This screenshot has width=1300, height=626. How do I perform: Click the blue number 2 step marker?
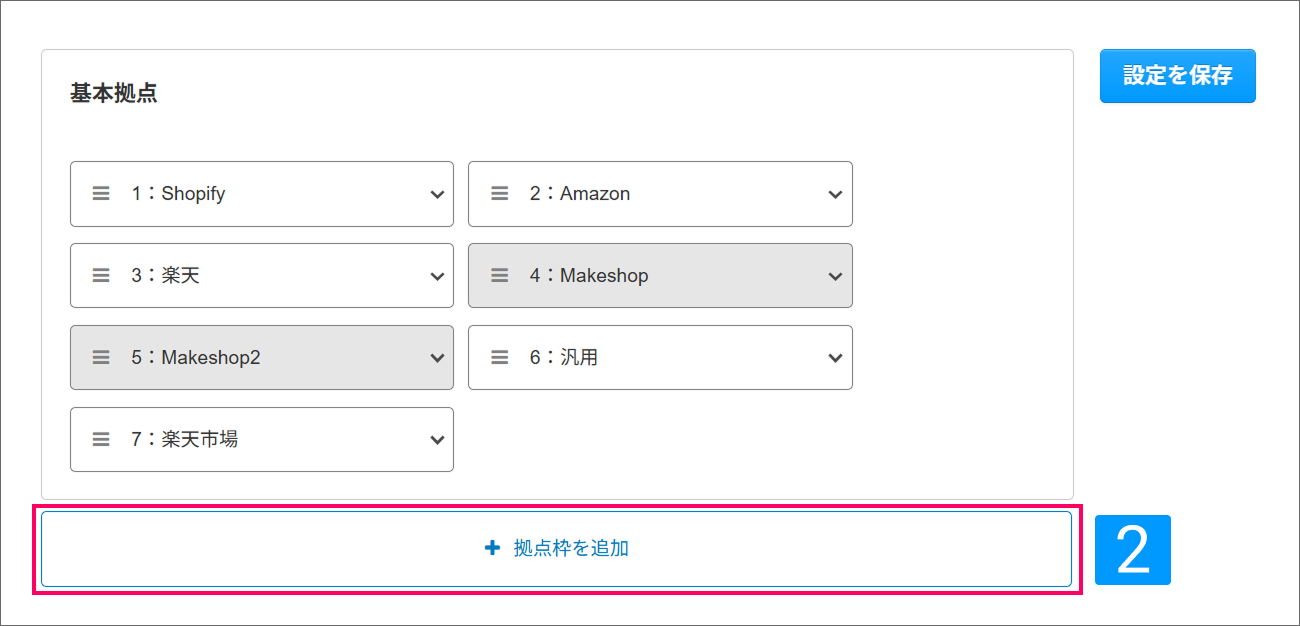pos(1132,549)
